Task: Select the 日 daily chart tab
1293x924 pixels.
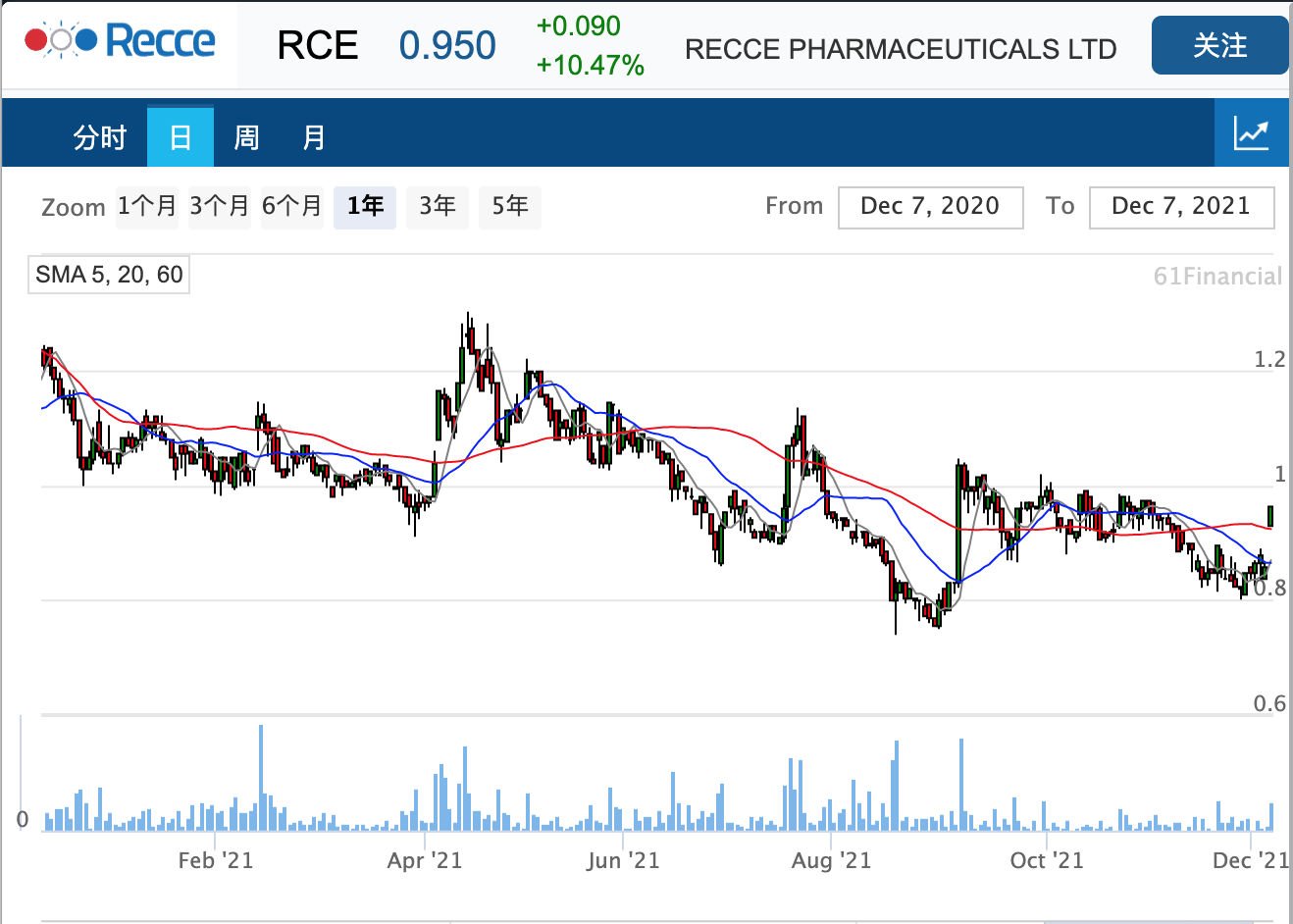Action: [181, 137]
